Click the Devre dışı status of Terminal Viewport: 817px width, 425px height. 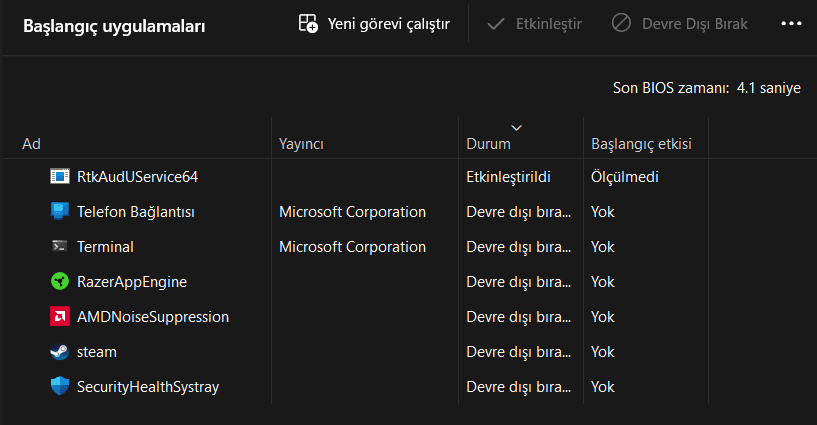[x=518, y=247]
